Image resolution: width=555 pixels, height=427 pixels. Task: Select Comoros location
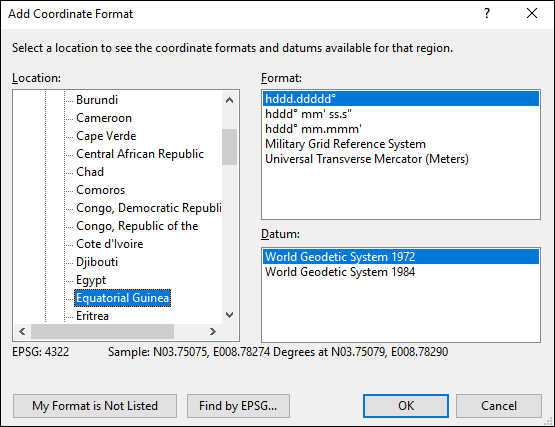(101, 190)
